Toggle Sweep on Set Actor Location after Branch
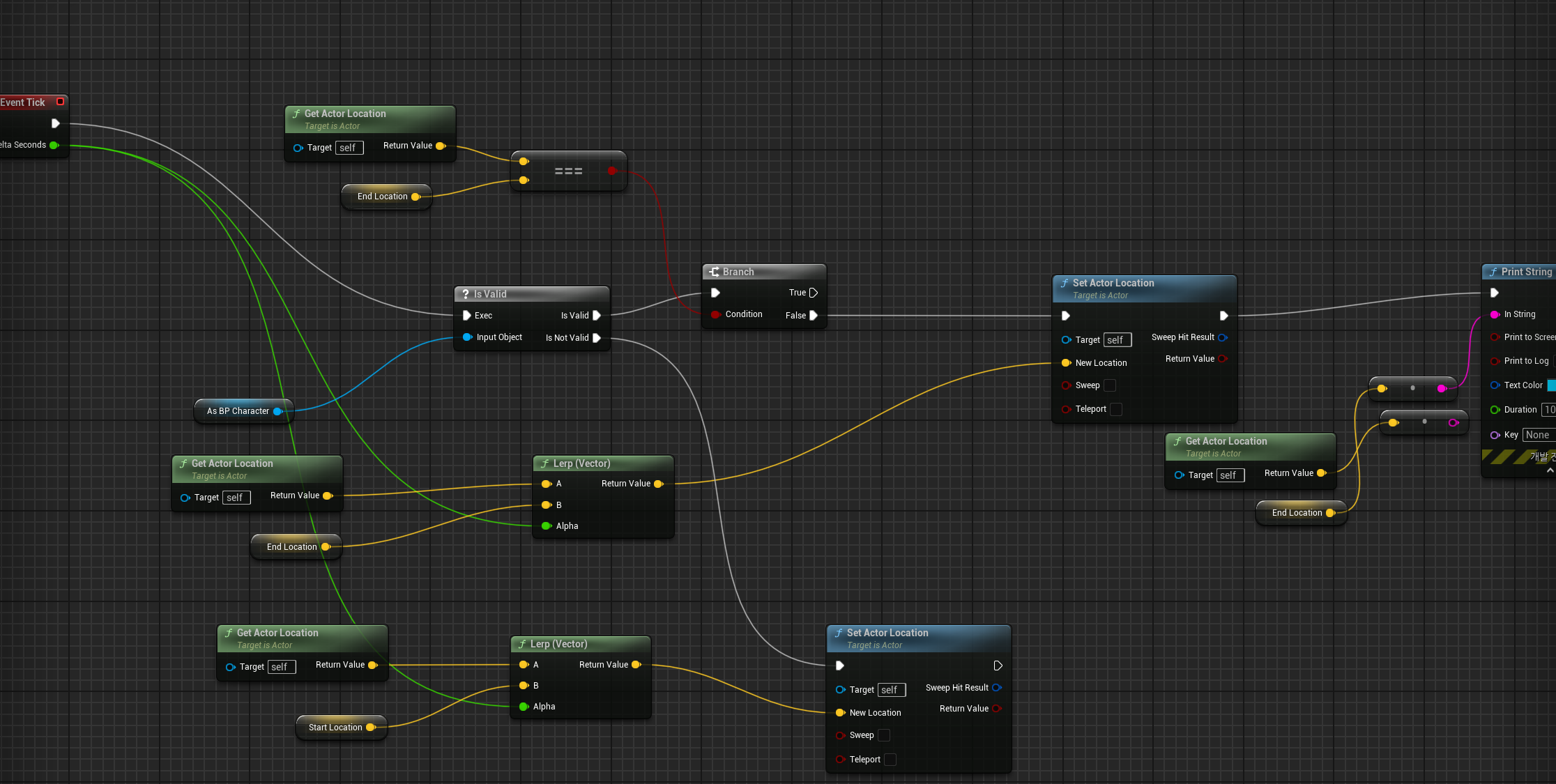The height and width of the screenshot is (784, 1556). point(1110,385)
